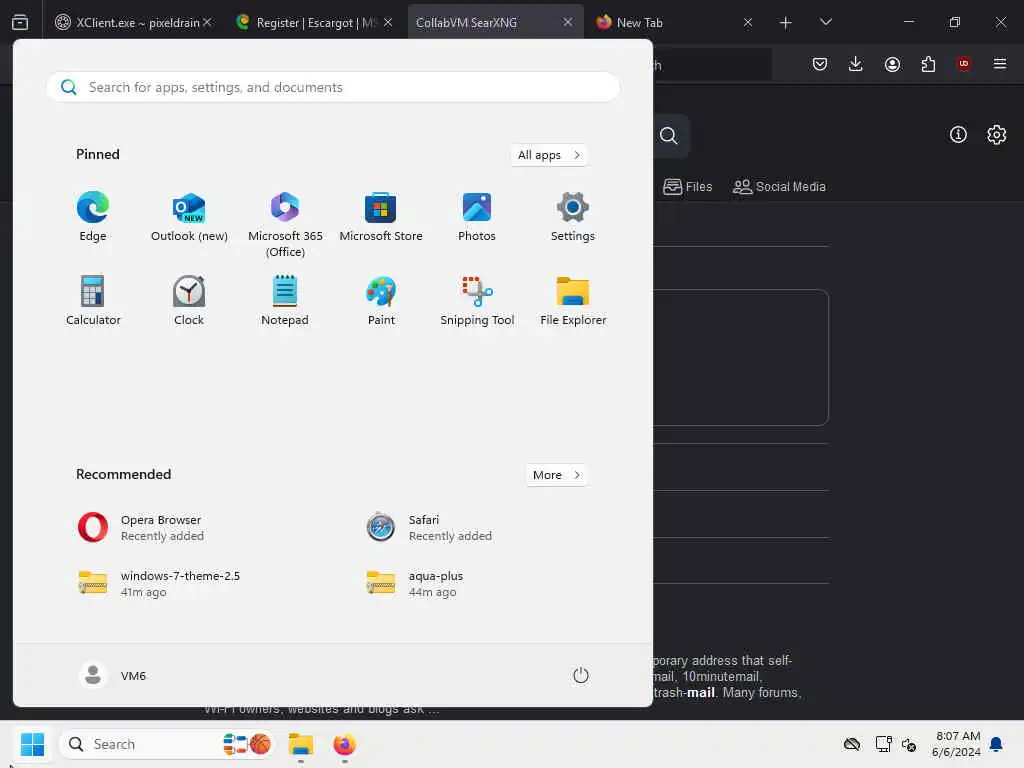Image resolution: width=1024 pixels, height=768 pixels.
Task: Open the clock showing 8:07 AM
Action: pos(957,744)
